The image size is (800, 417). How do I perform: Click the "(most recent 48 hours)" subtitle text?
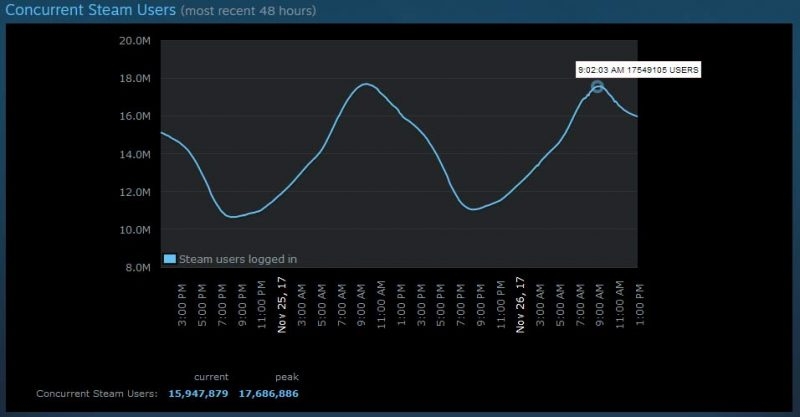[x=248, y=12]
